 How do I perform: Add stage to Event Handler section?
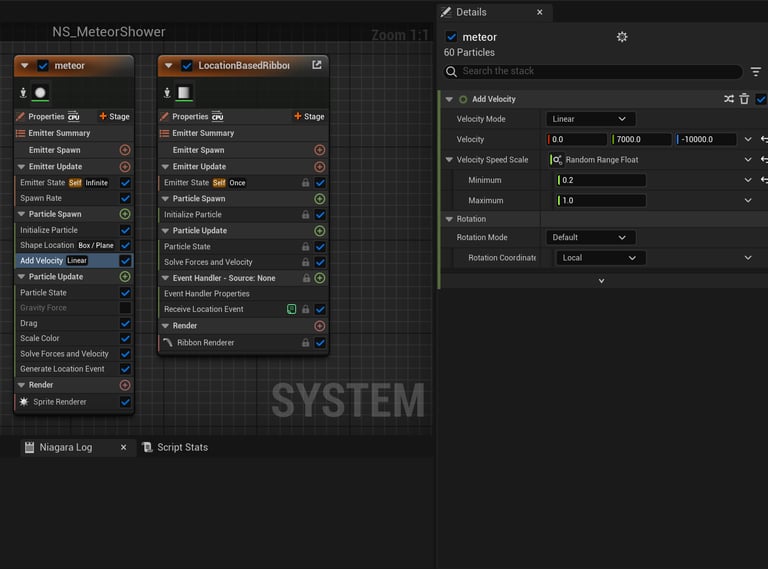click(319, 278)
